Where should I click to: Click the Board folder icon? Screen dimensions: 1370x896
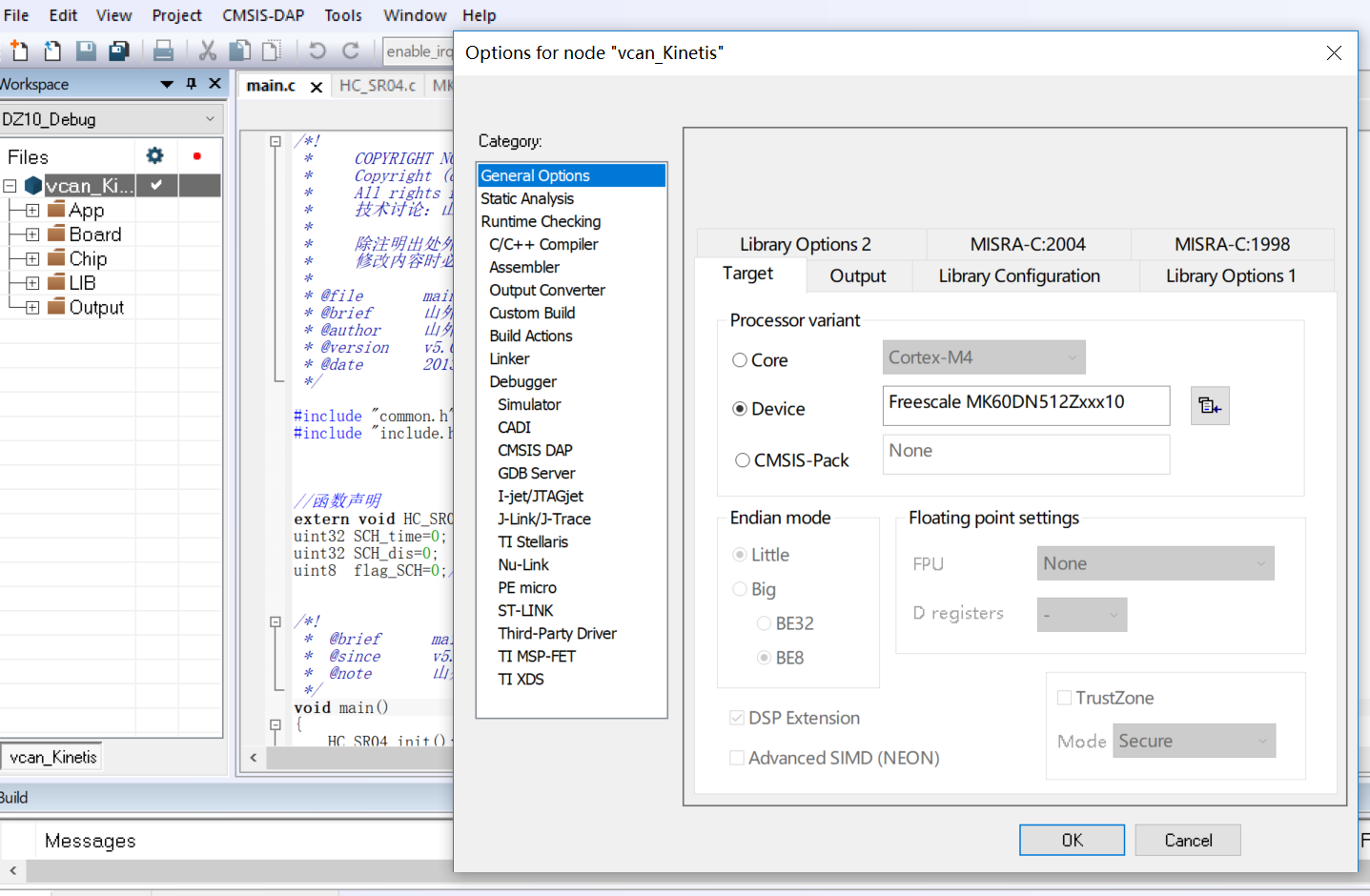point(56,234)
